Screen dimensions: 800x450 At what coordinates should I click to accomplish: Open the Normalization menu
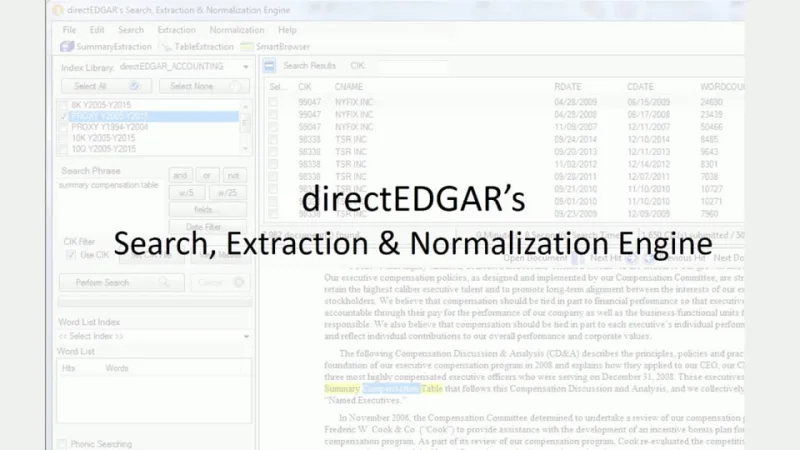point(237,30)
